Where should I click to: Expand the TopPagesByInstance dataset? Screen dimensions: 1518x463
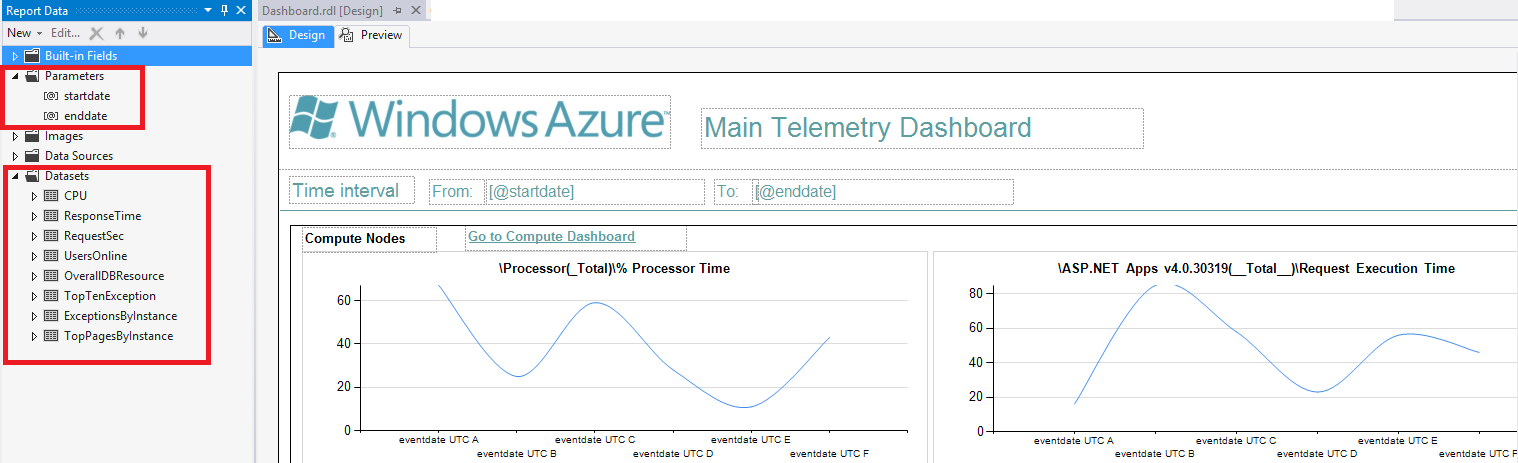(34, 336)
